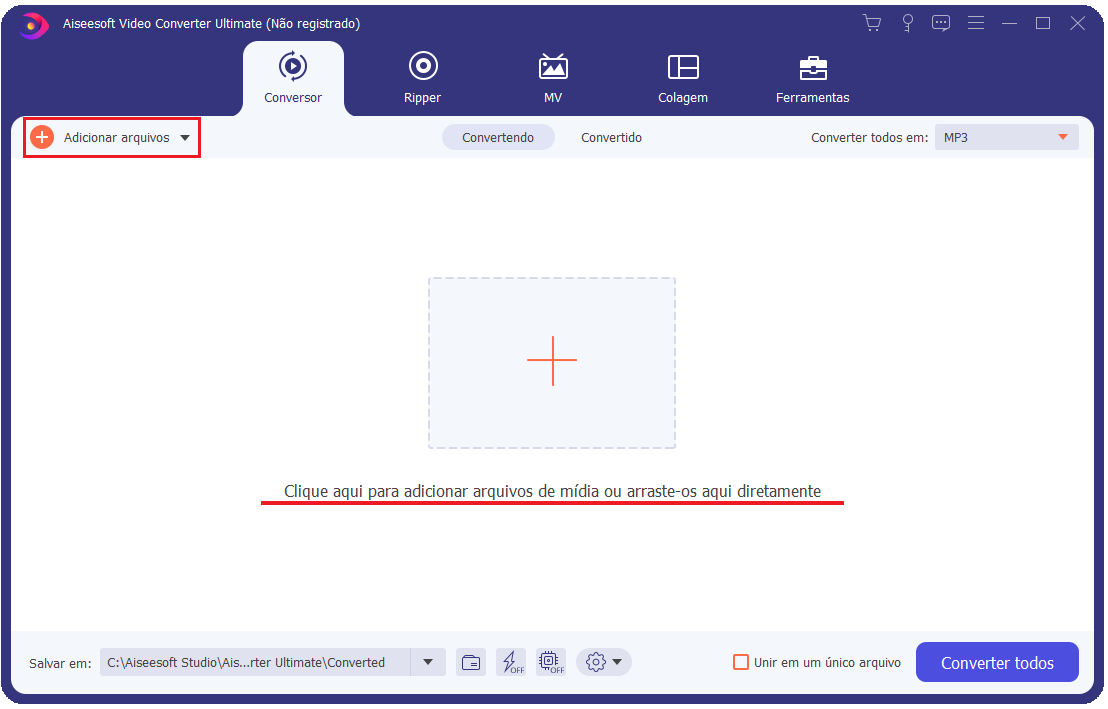Click the central add-files drop area
Screen dimensions: 1108x709
[x=552, y=362]
